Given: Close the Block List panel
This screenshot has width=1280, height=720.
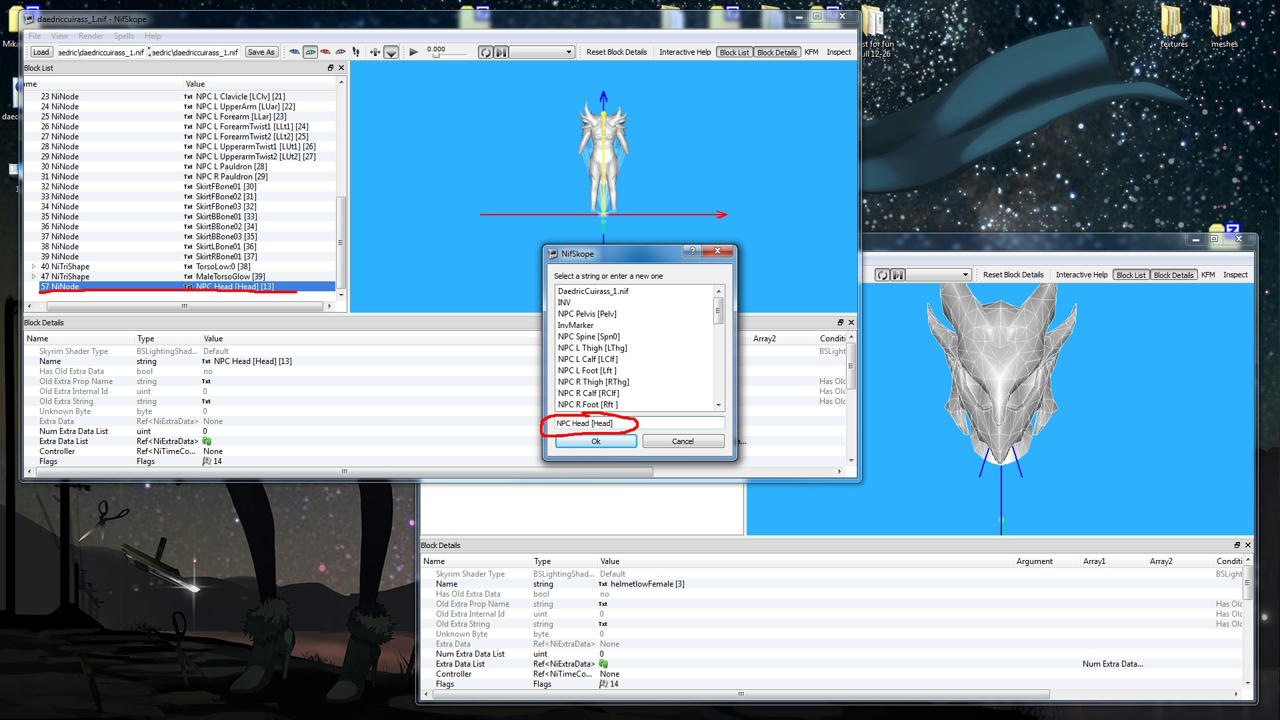Looking at the screenshot, I should pos(341,68).
